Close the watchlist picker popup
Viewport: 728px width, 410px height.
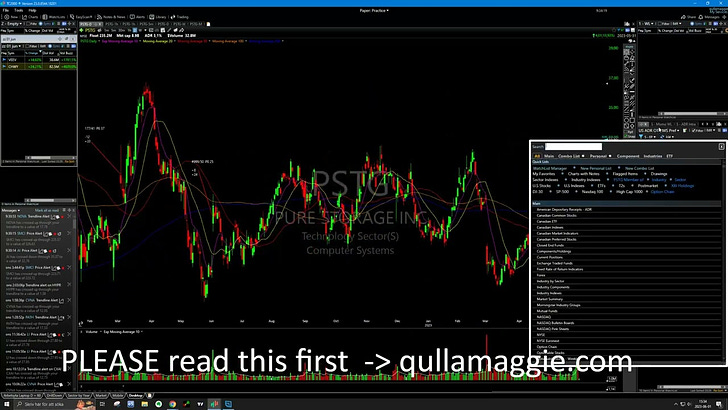[721, 147]
